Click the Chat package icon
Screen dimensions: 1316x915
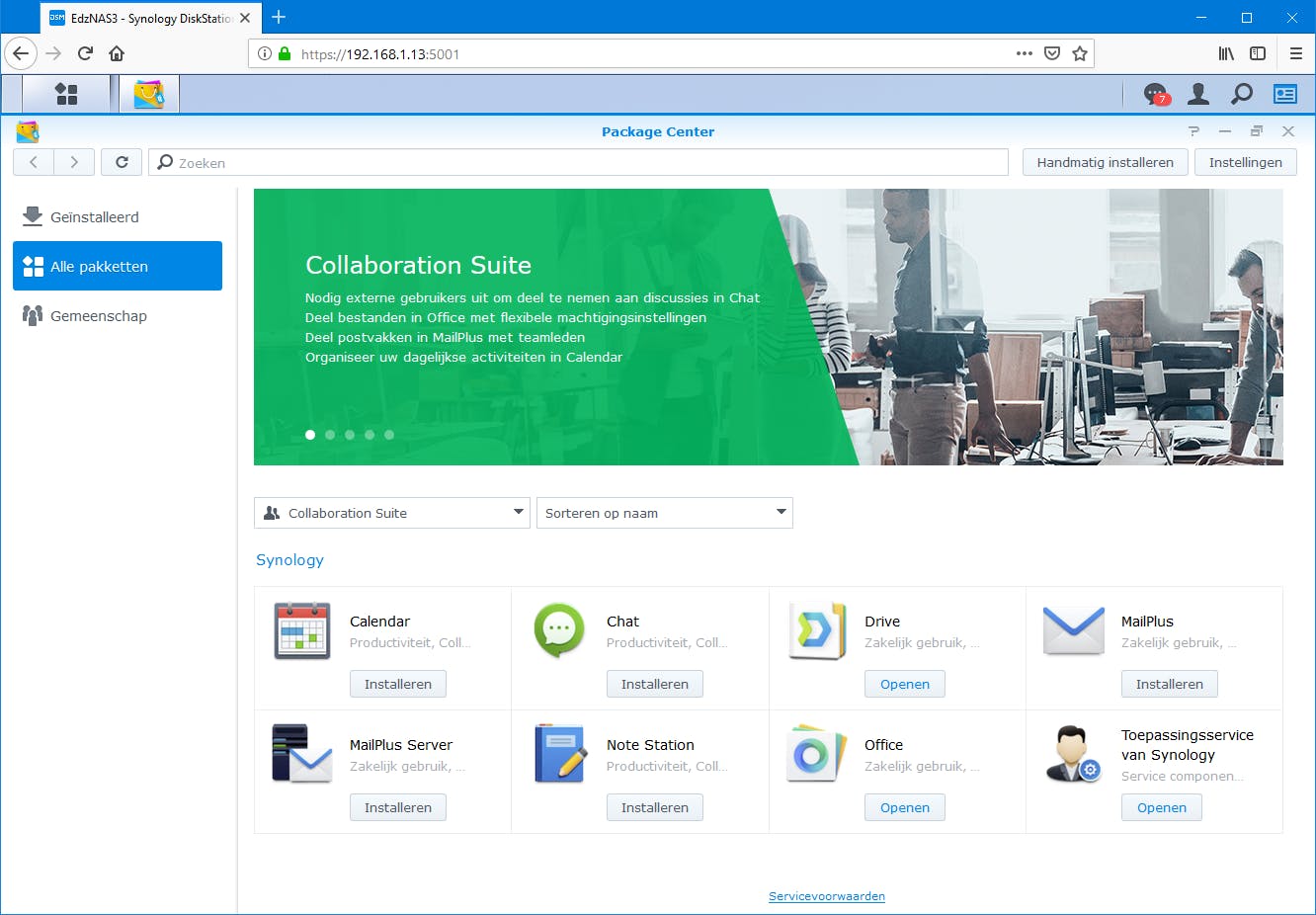559,630
